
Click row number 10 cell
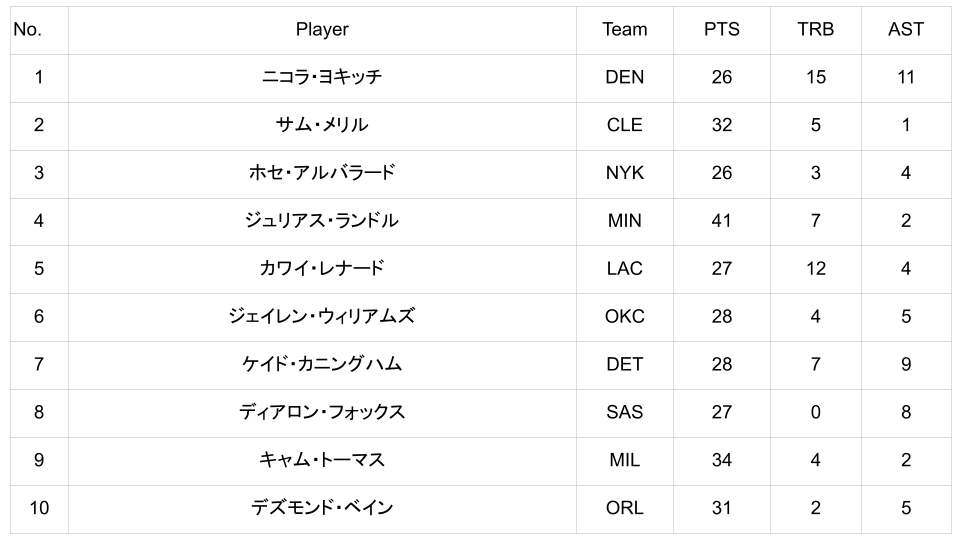pos(39,508)
